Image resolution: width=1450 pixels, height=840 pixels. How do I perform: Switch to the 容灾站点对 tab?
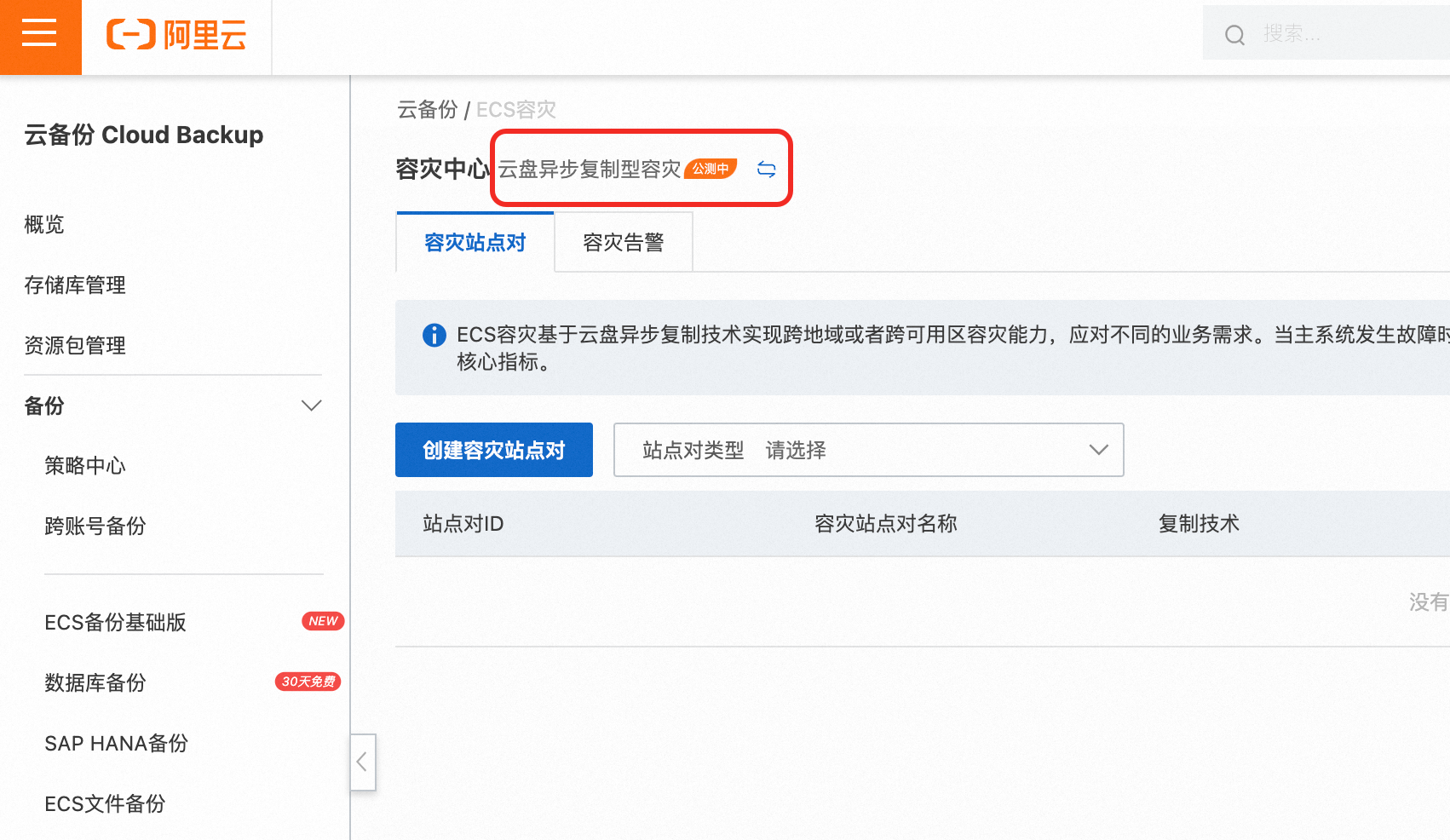pyautogui.click(x=475, y=243)
